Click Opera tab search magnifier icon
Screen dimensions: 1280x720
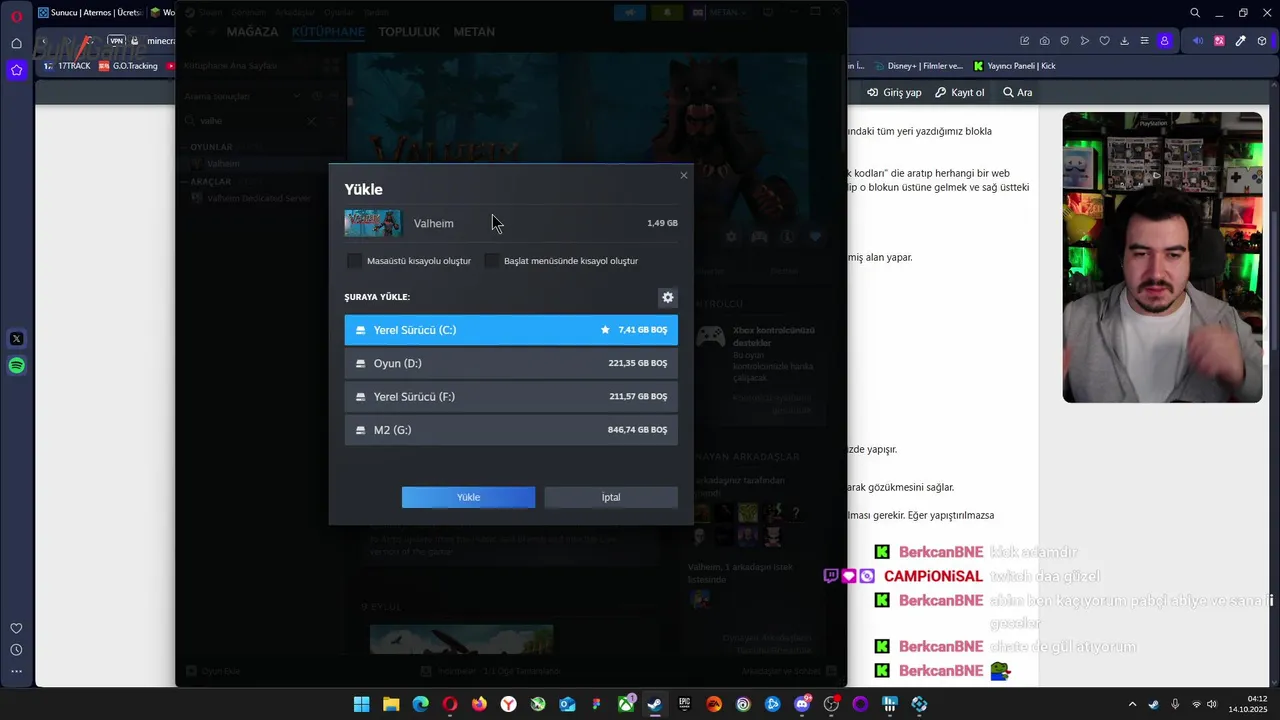click(x=1195, y=13)
